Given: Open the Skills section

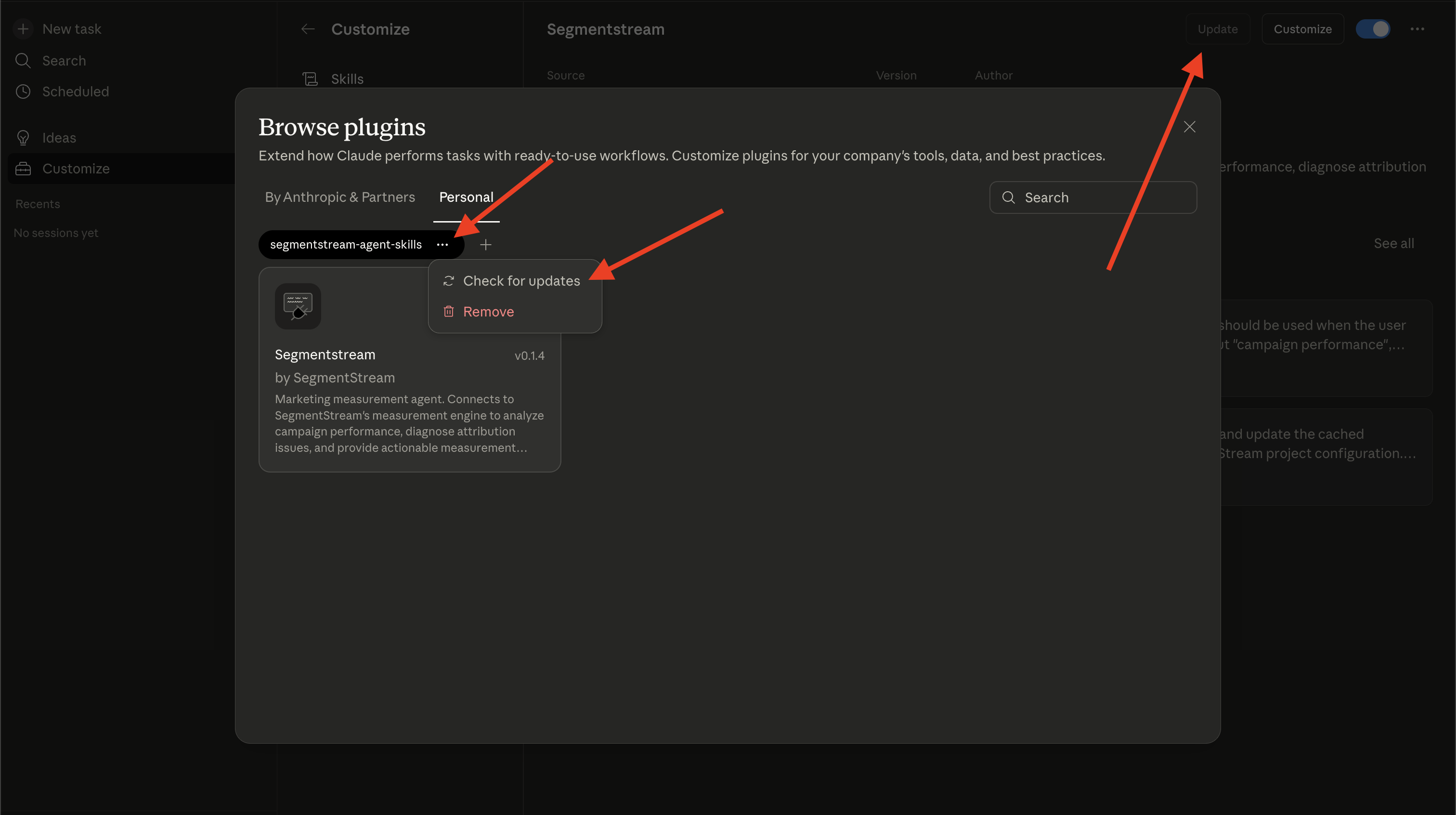Looking at the screenshot, I should pos(347,79).
